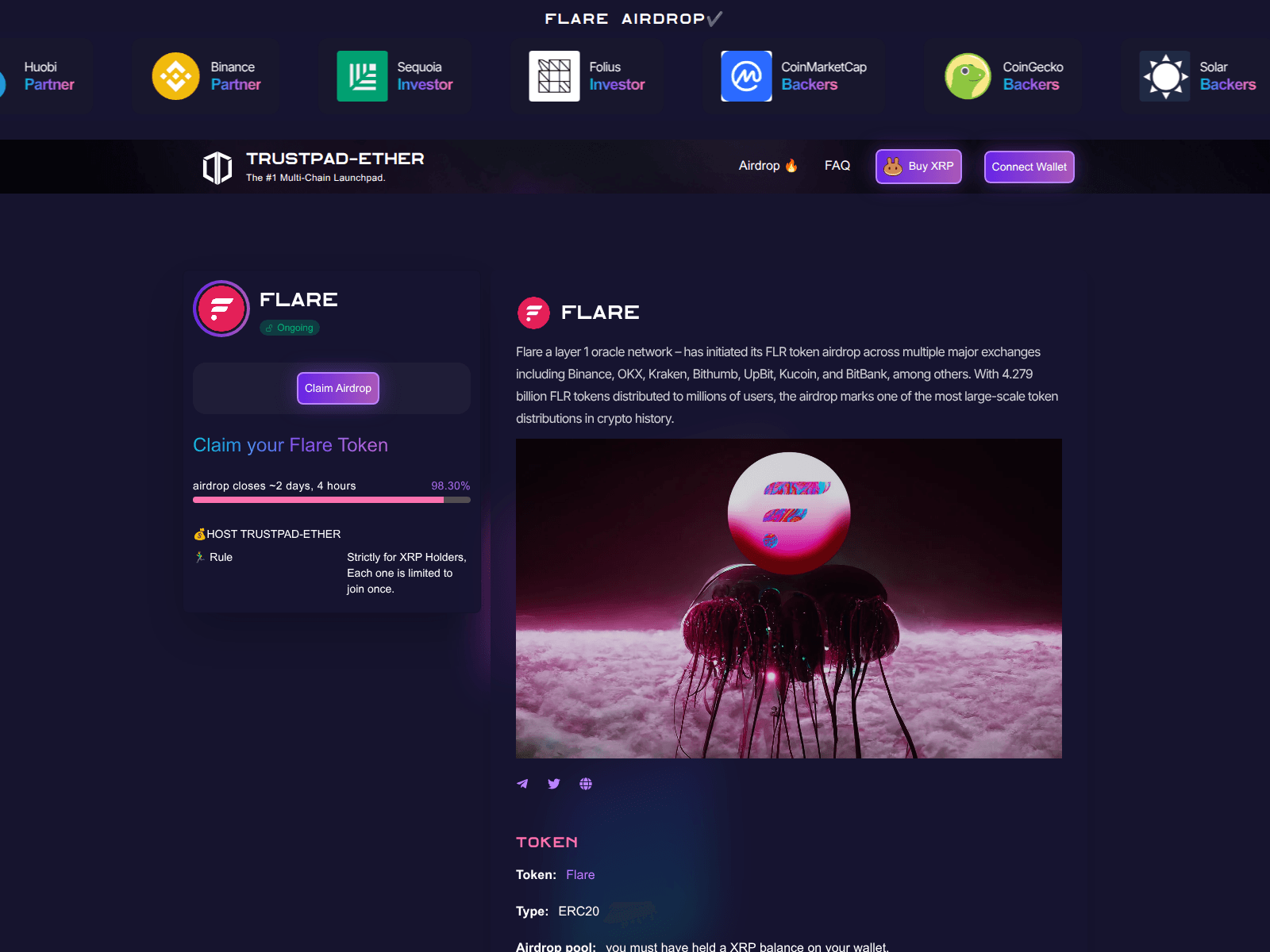
Task: Click the runner icon next to Rule
Action: (x=199, y=557)
